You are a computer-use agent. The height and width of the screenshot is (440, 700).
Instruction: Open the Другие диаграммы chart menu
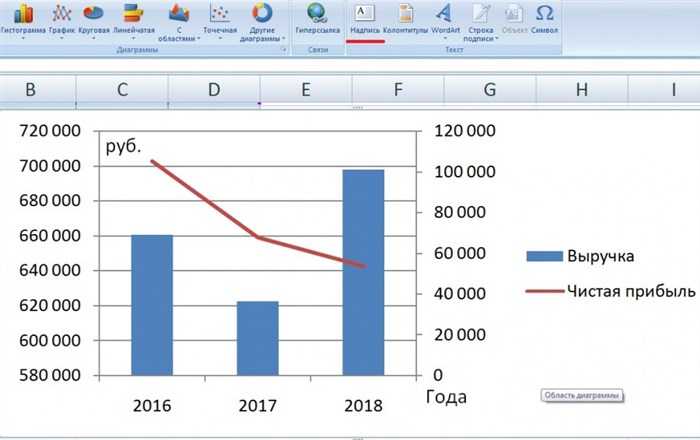click(x=262, y=22)
